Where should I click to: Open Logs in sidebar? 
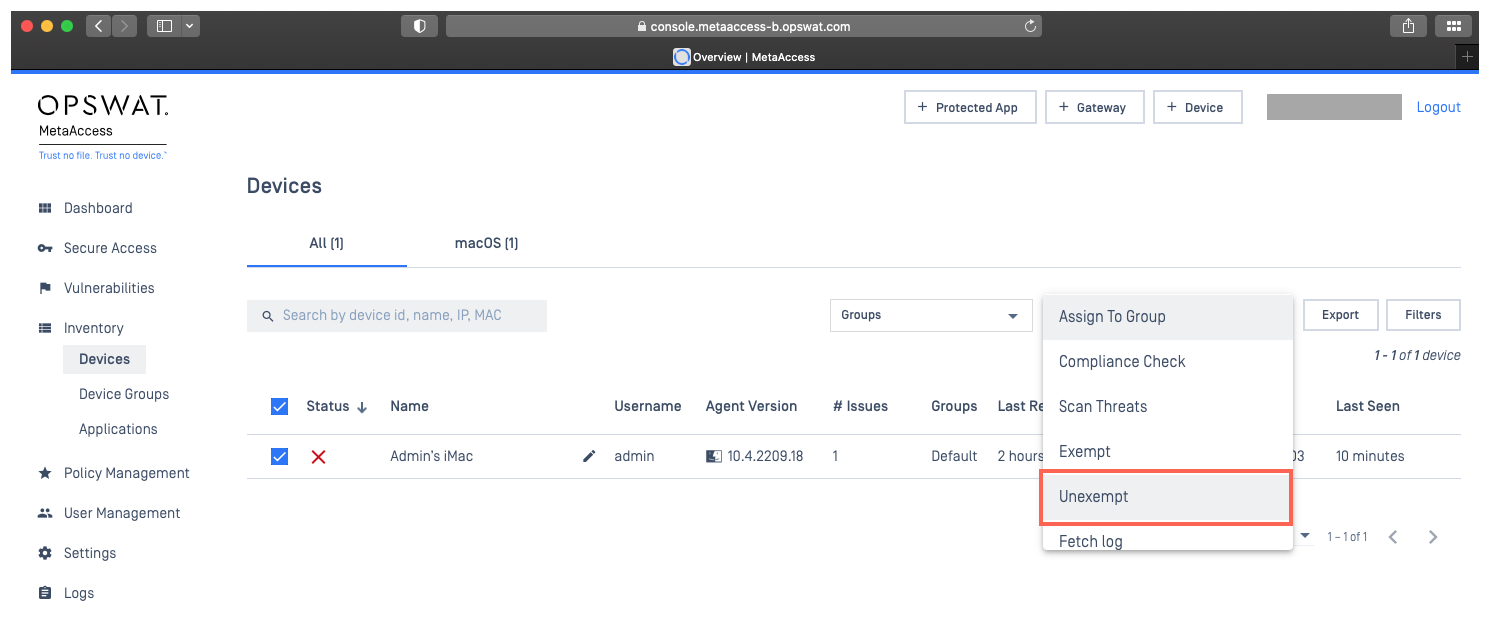coord(79,593)
